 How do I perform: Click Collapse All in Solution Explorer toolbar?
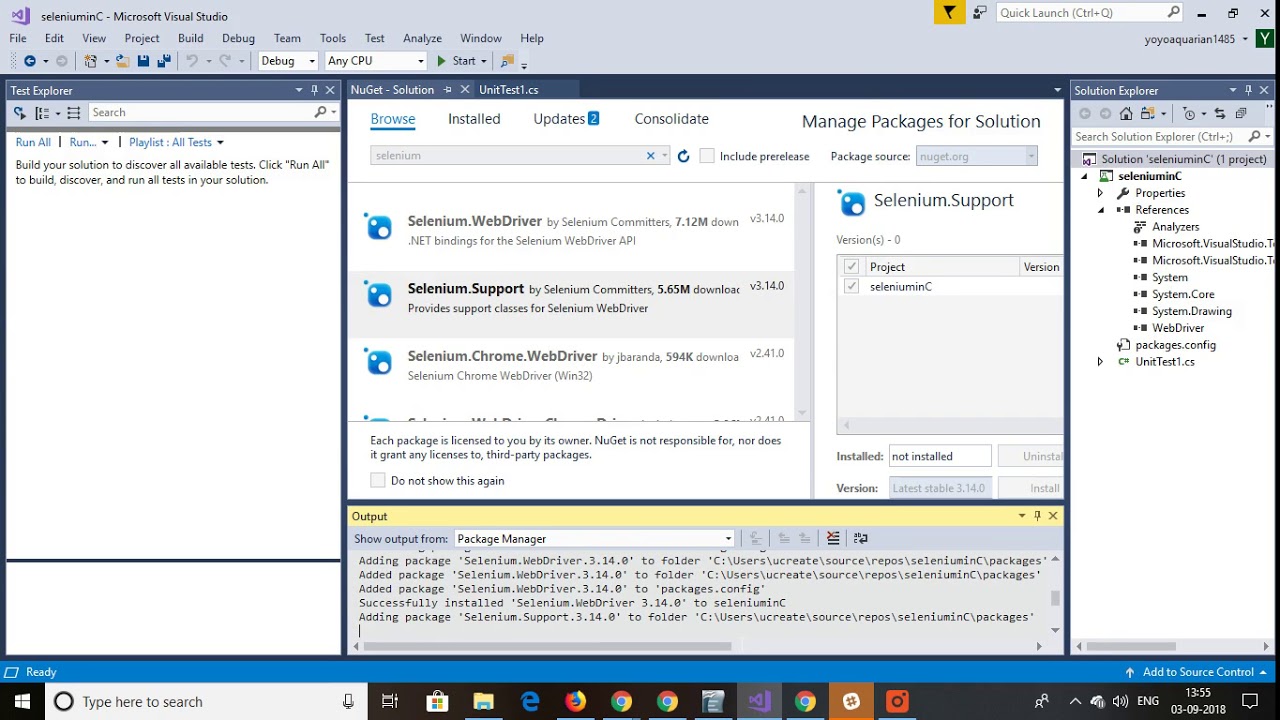tap(1241, 114)
